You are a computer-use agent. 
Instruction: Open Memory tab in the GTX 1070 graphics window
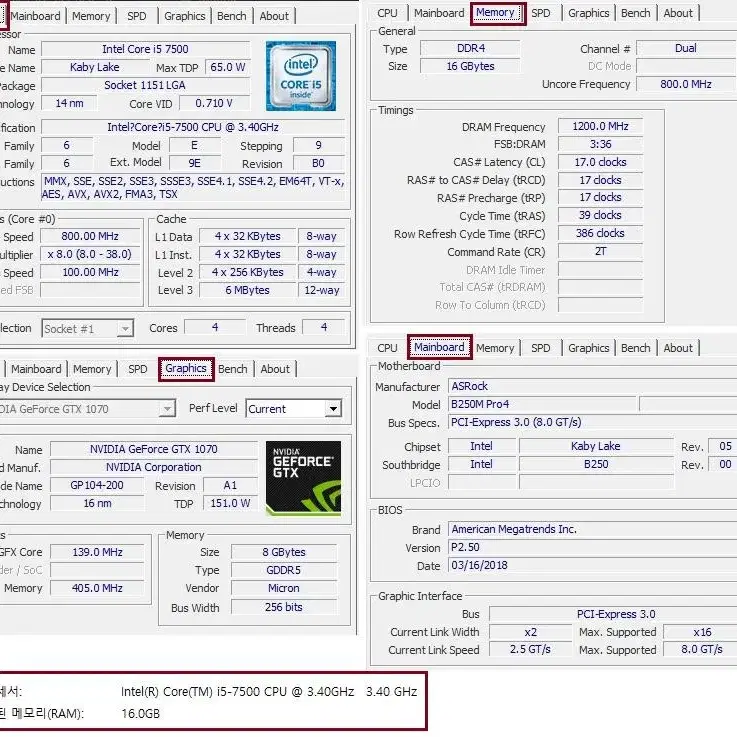coord(92,369)
